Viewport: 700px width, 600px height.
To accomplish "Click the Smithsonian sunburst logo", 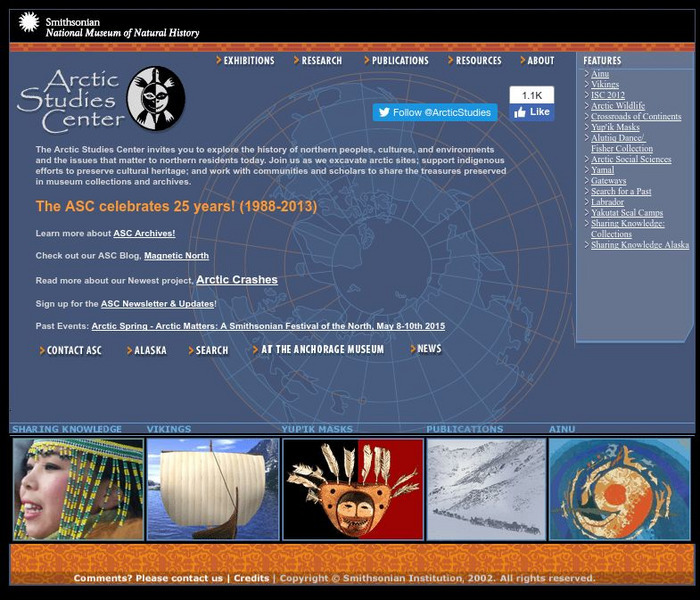I will click(x=29, y=22).
